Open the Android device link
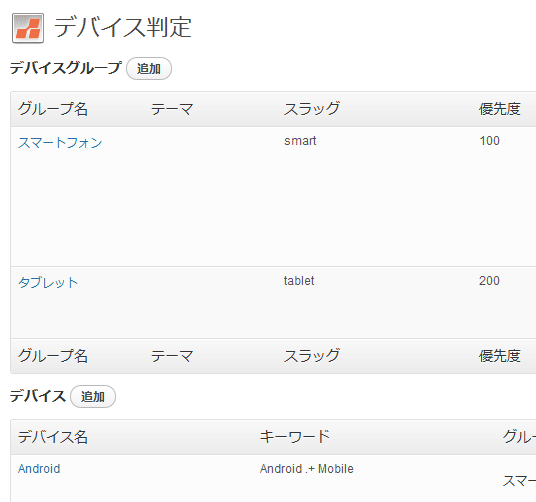 click(39, 469)
